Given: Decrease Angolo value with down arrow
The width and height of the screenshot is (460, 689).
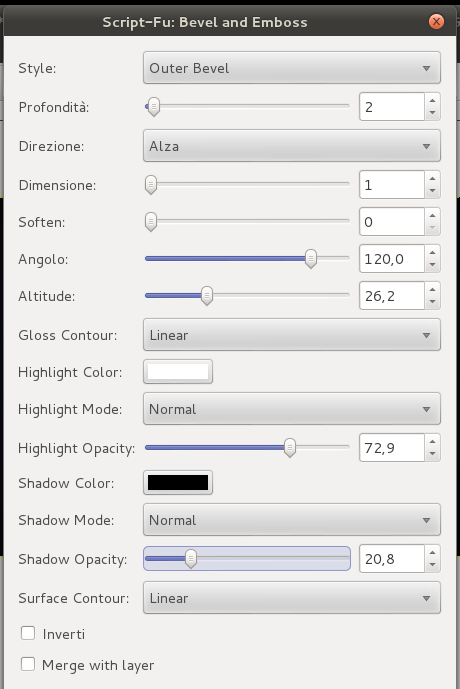Looking at the screenshot, I should point(432,265).
